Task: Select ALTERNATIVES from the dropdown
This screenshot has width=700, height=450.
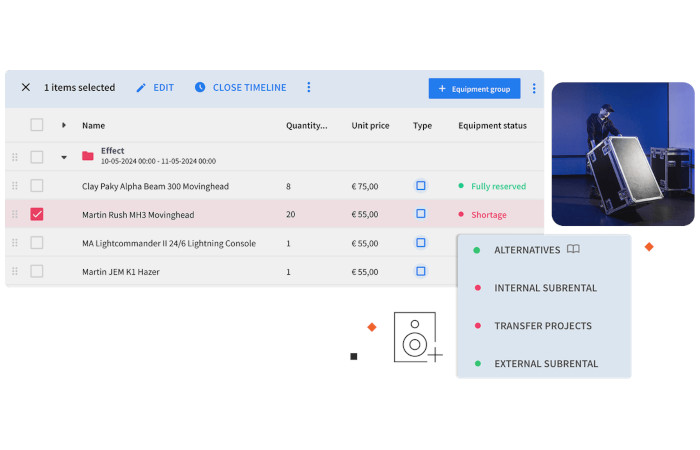Action: point(527,250)
